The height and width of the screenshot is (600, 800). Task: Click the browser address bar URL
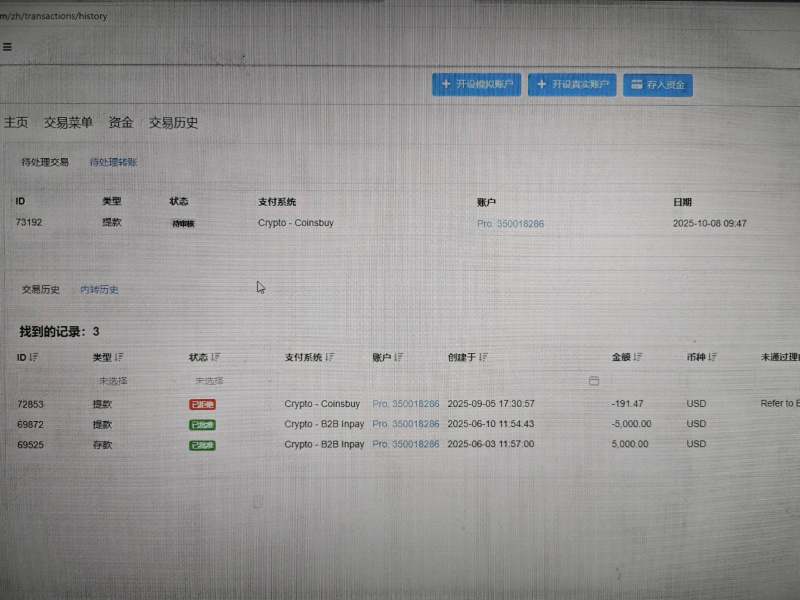tap(54, 16)
